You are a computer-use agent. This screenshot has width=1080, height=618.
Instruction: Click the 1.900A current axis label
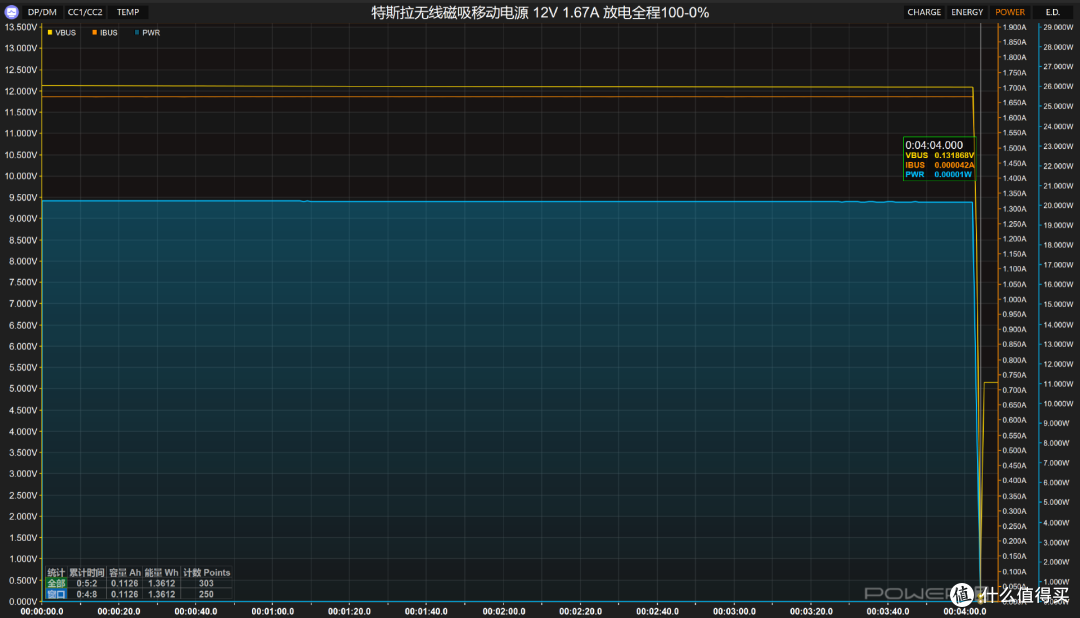pyautogui.click(x=1015, y=27)
